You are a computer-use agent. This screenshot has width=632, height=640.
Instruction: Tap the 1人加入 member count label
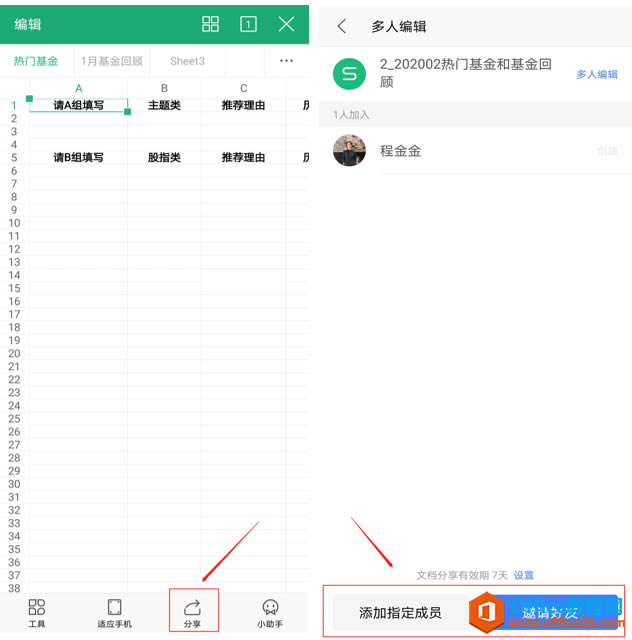coord(351,115)
